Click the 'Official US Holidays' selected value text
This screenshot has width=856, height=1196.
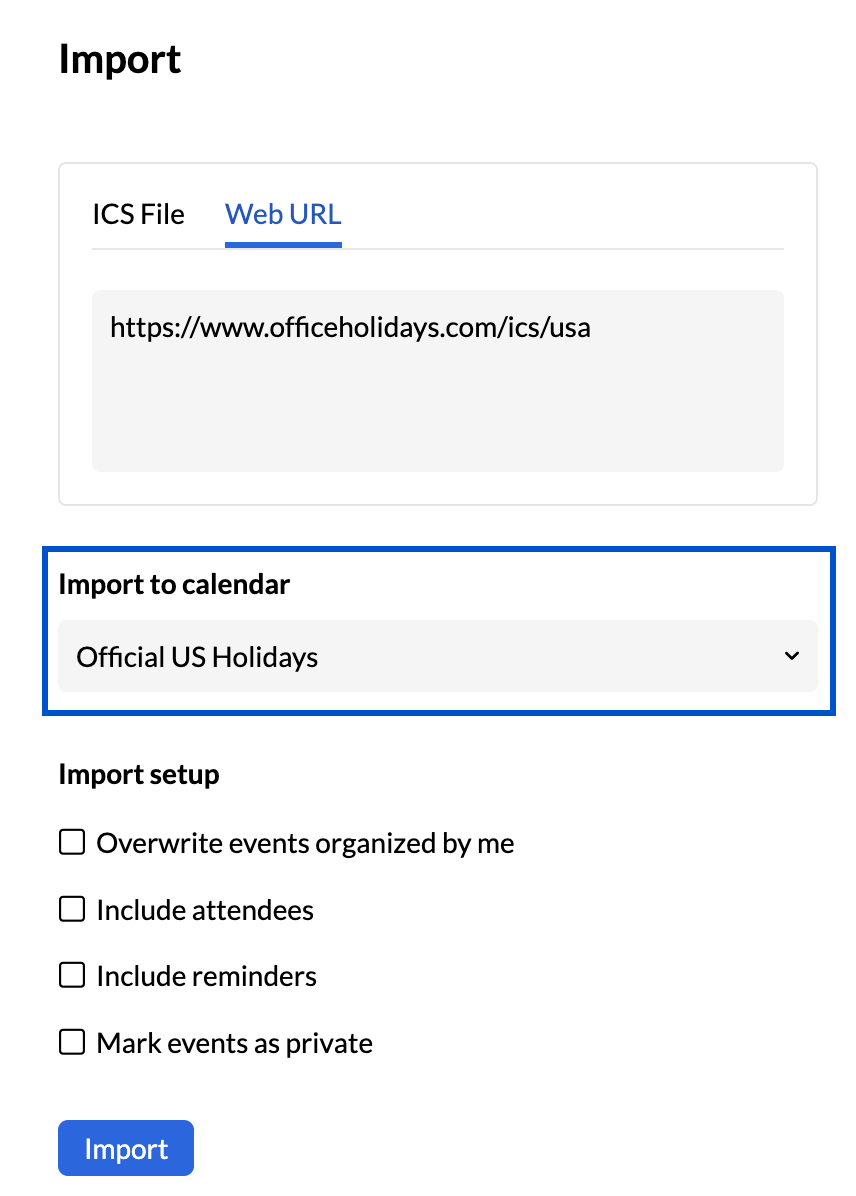tap(197, 657)
